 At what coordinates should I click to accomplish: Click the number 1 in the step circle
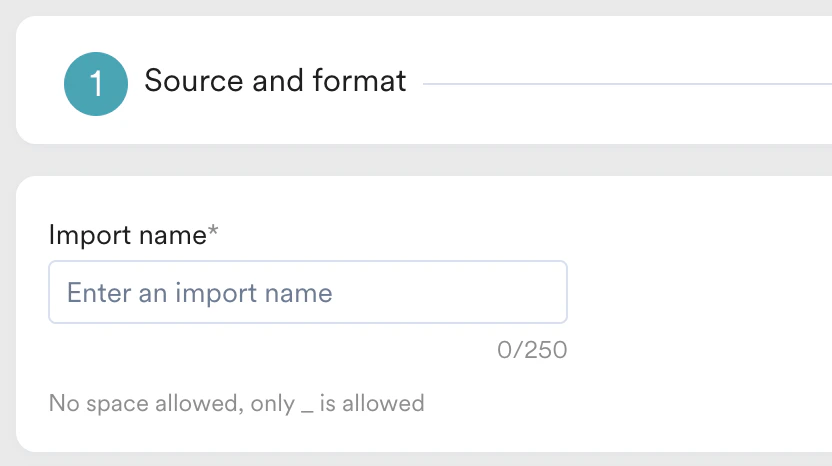coord(96,85)
